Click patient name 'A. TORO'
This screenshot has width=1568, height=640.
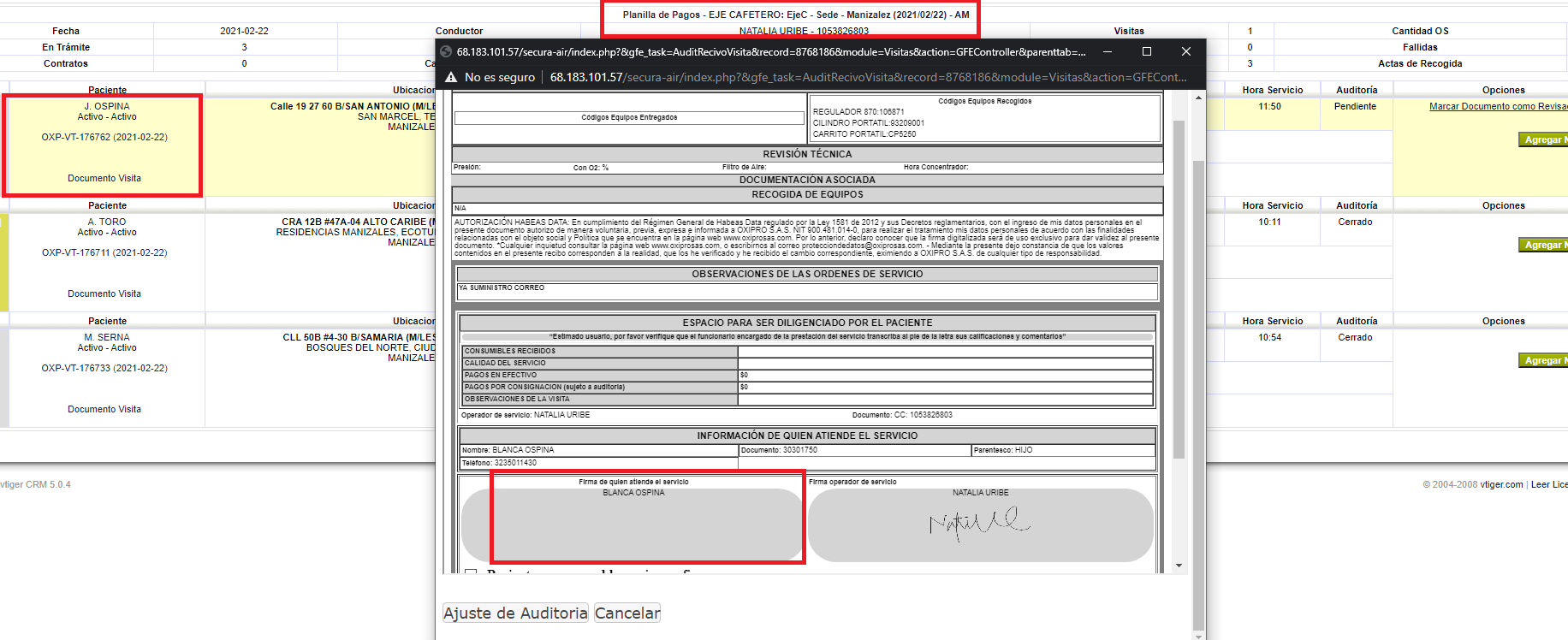(107, 222)
